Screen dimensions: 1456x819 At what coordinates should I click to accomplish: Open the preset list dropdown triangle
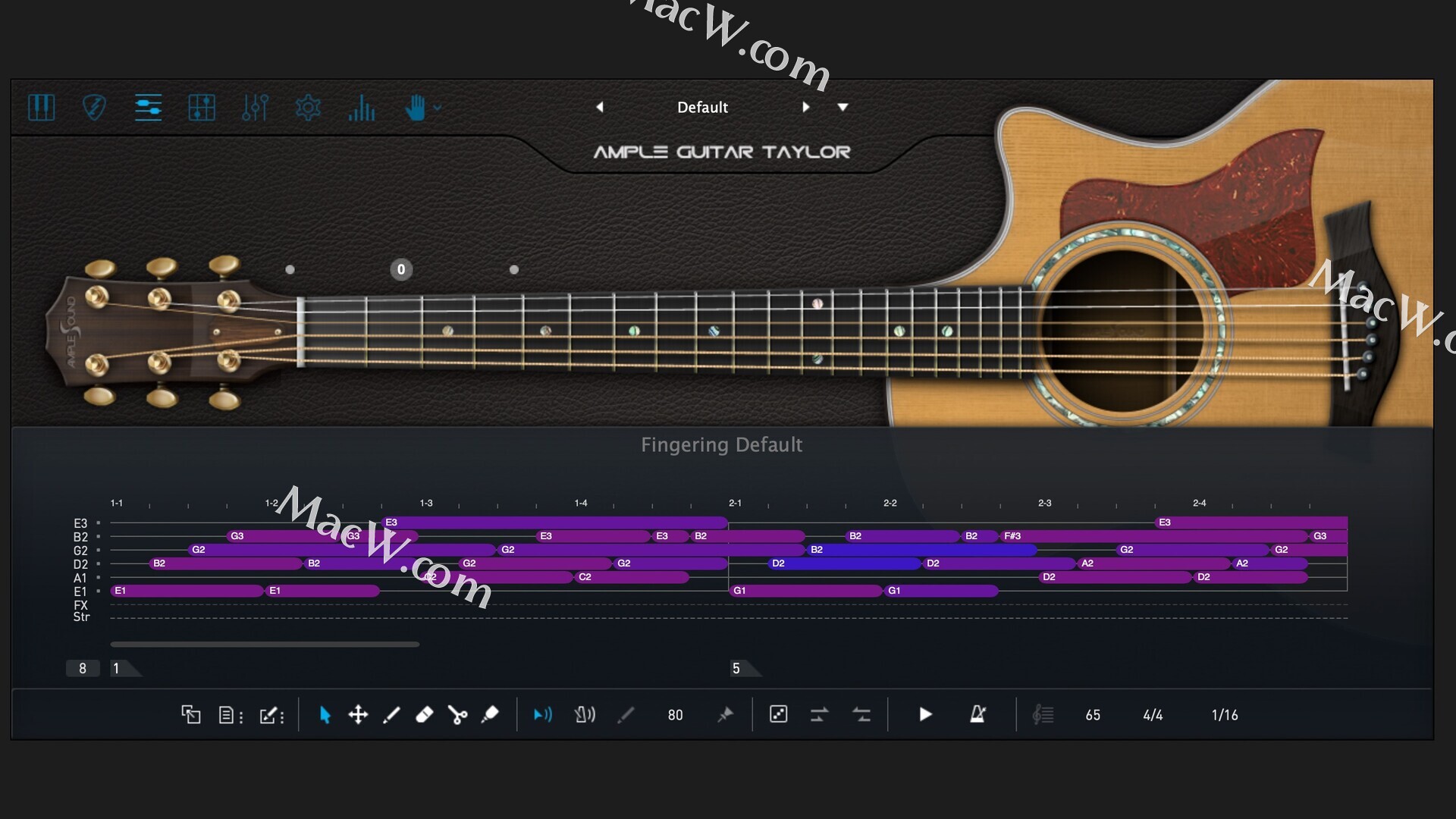pyautogui.click(x=843, y=108)
